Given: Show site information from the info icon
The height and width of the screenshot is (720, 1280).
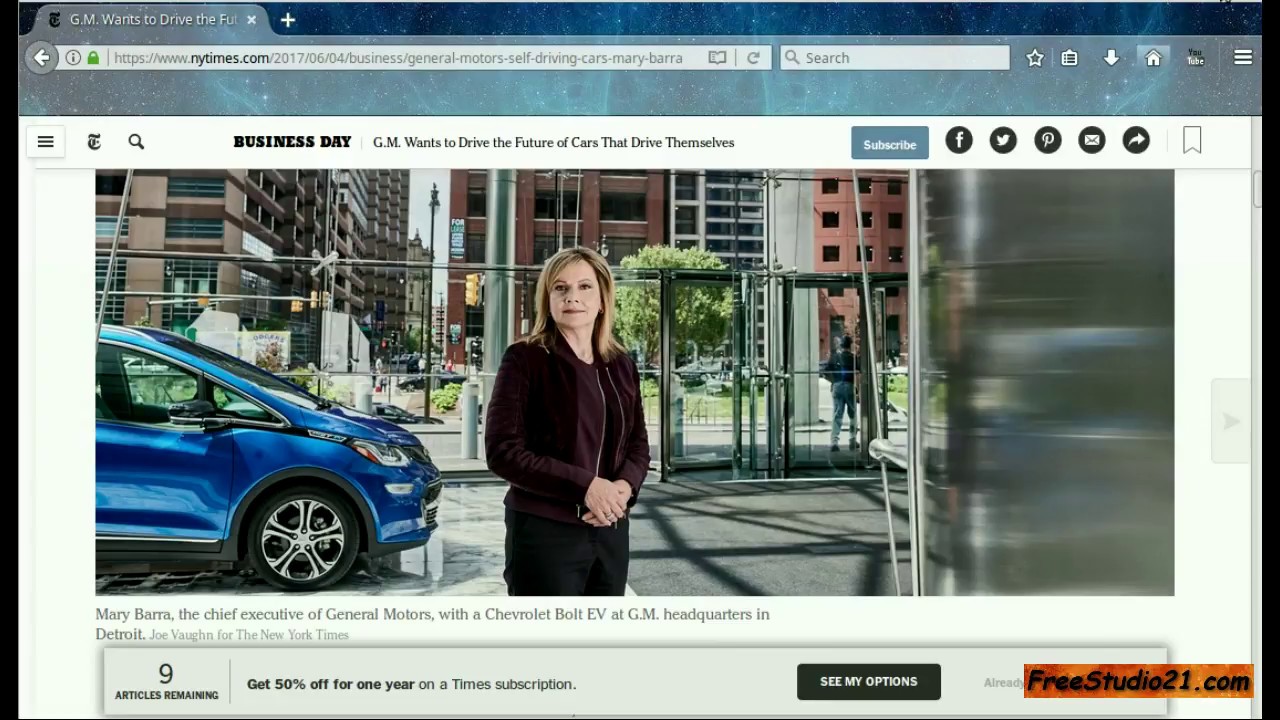Looking at the screenshot, I should click(x=73, y=58).
